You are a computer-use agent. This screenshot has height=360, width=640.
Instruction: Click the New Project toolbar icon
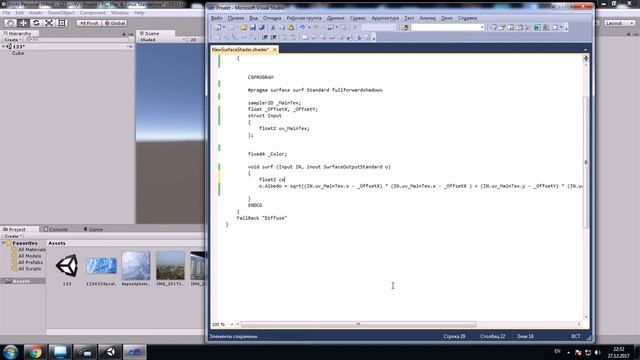point(218,27)
